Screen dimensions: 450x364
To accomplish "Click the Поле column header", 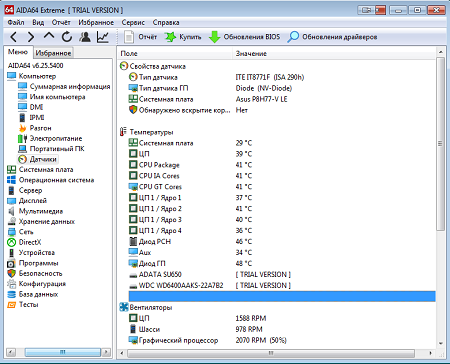I will 175,53.
